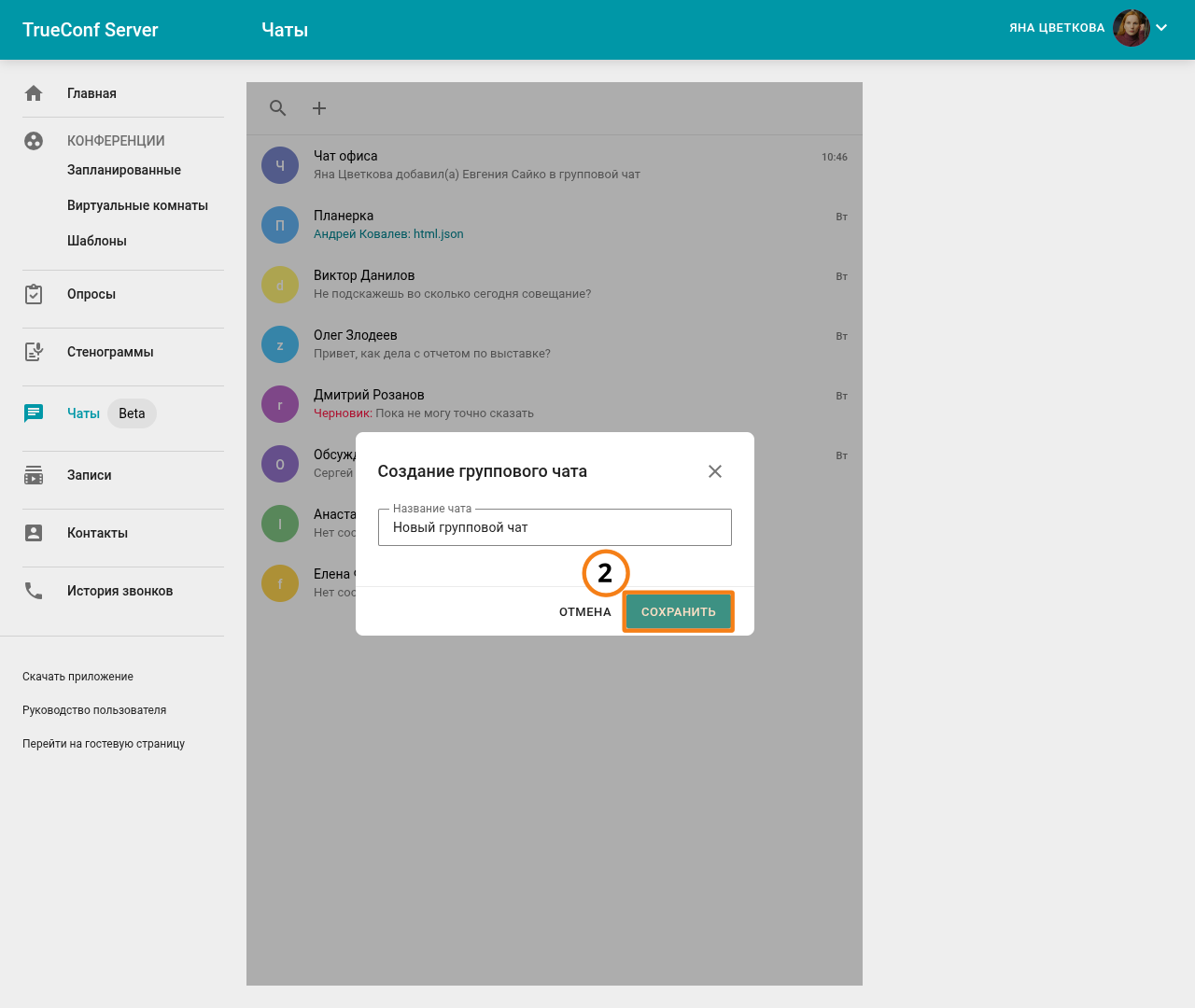Open Scheduled conferences menu item
This screenshot has width=1195, height=1008.
point(124,170)
